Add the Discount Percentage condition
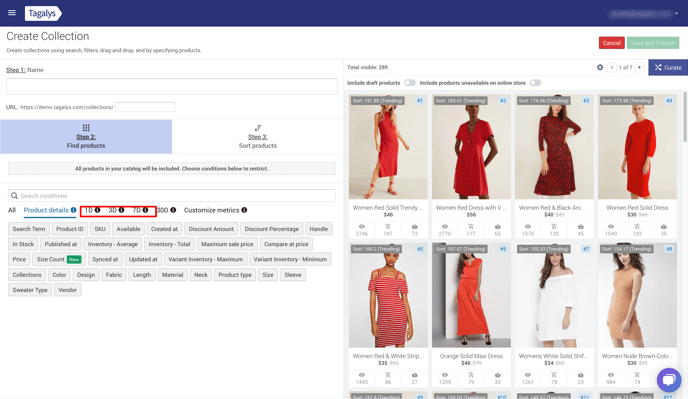The image size is (688, 399). pyautogui.click(x=272, y=229)
